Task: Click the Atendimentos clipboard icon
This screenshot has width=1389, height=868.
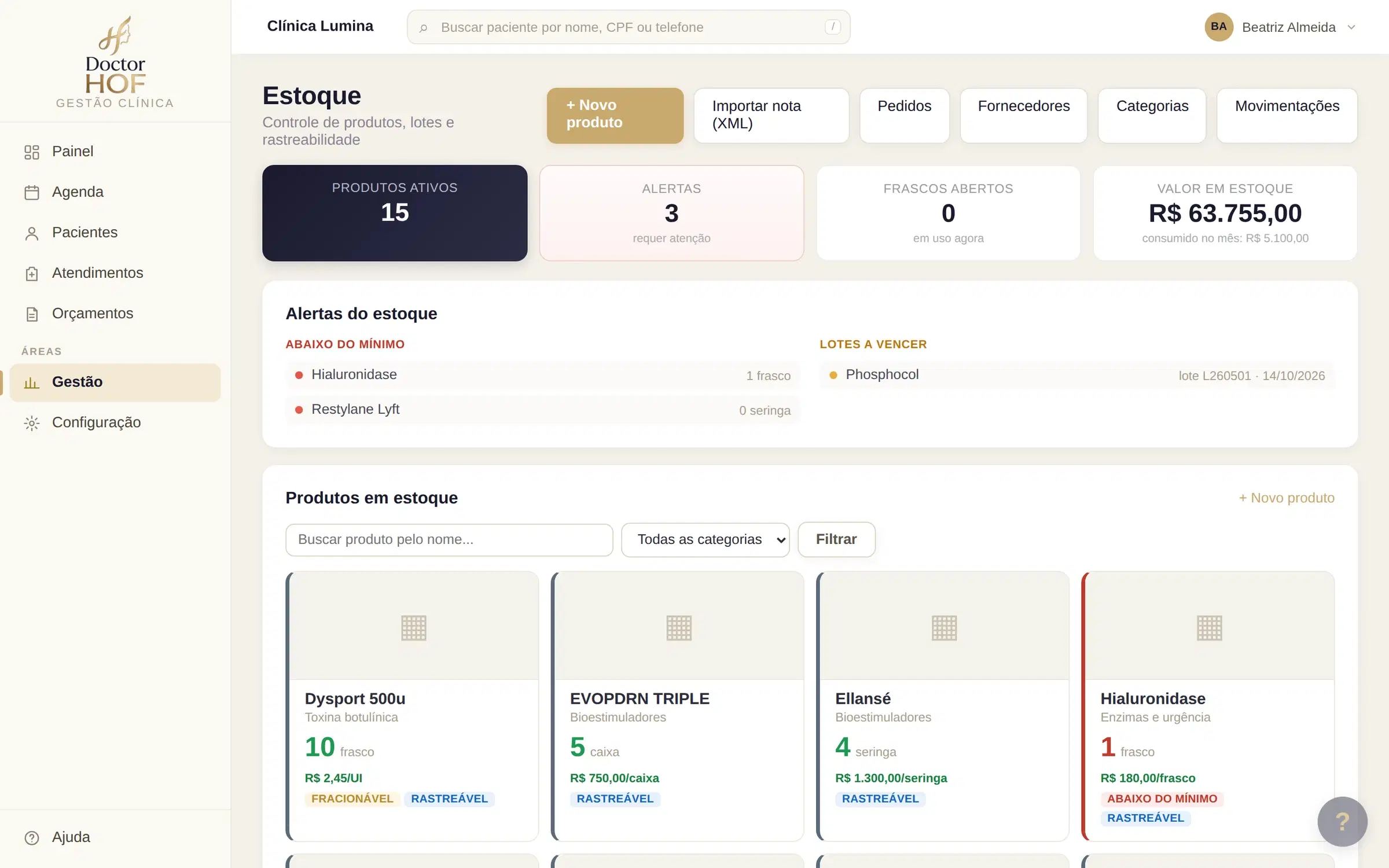Action: click(x=32, y=274)
